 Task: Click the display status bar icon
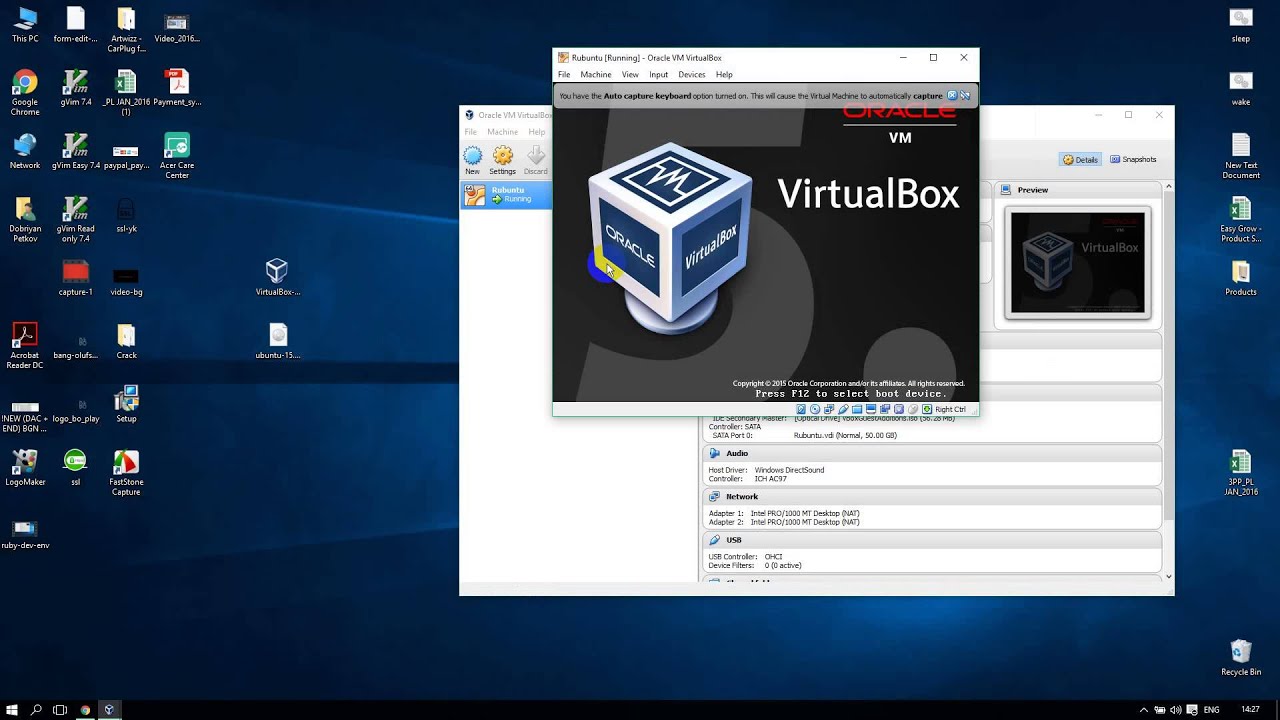871,409
